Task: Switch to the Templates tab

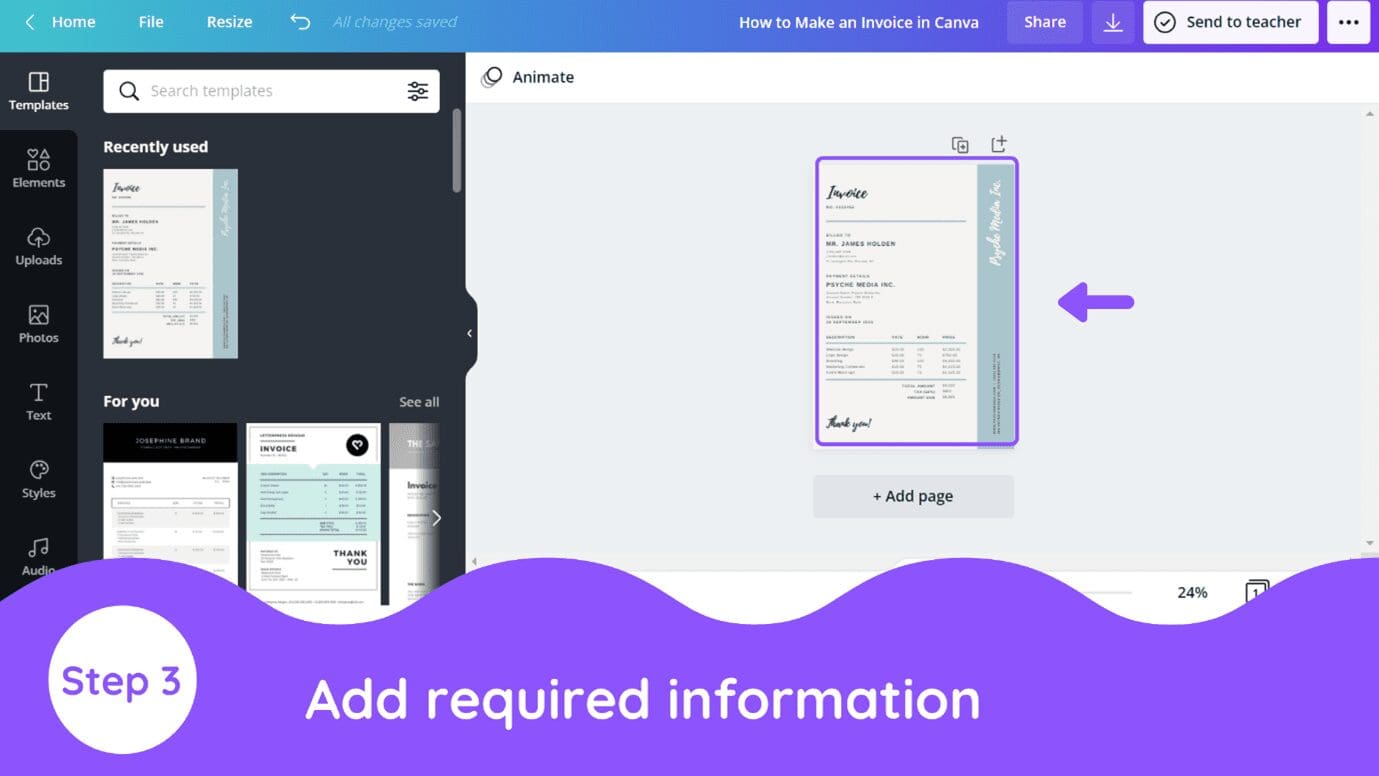Action: coord(38,91)
